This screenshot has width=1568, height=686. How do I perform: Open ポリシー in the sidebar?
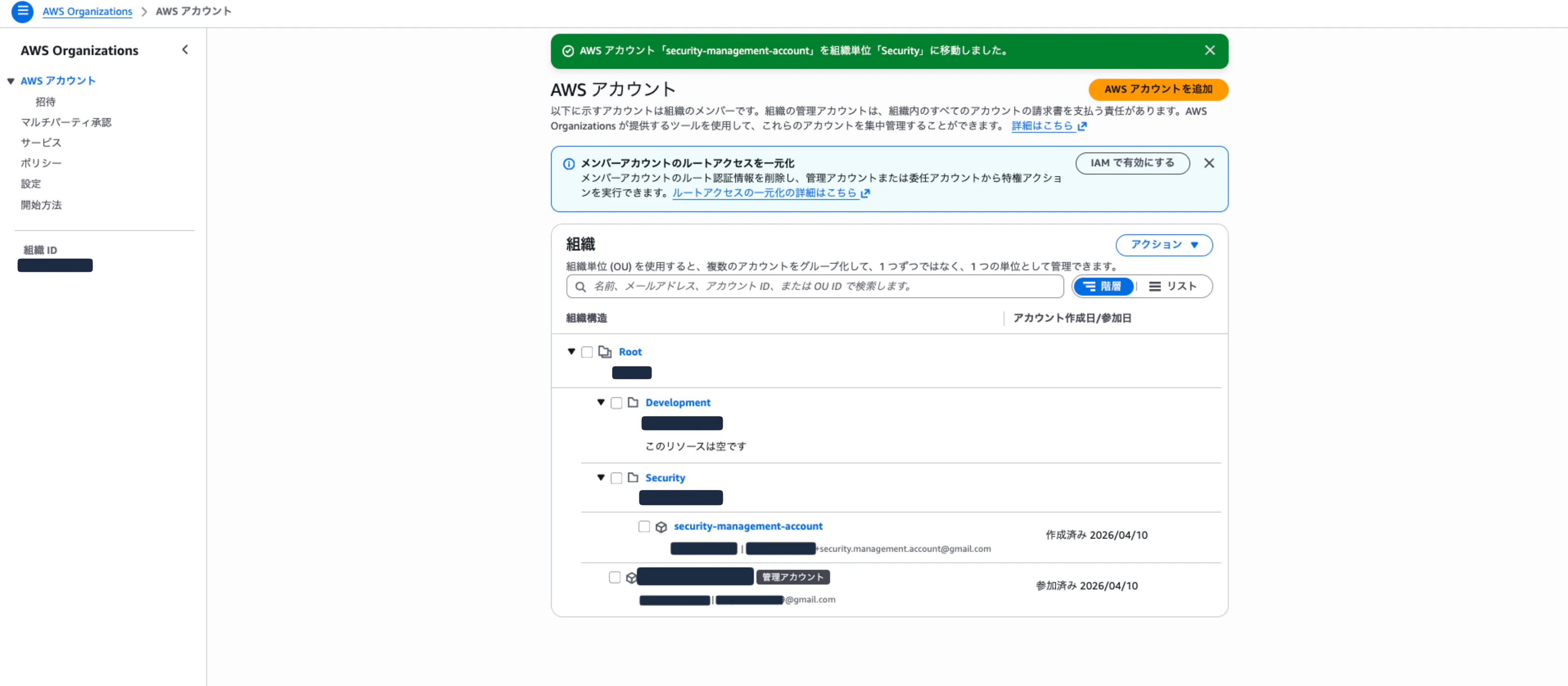40,163
